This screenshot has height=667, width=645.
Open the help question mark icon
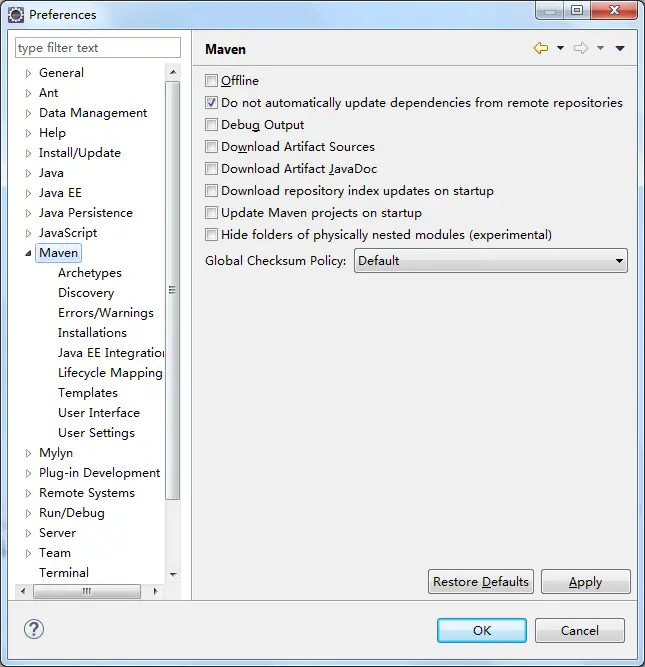[34, 629]
